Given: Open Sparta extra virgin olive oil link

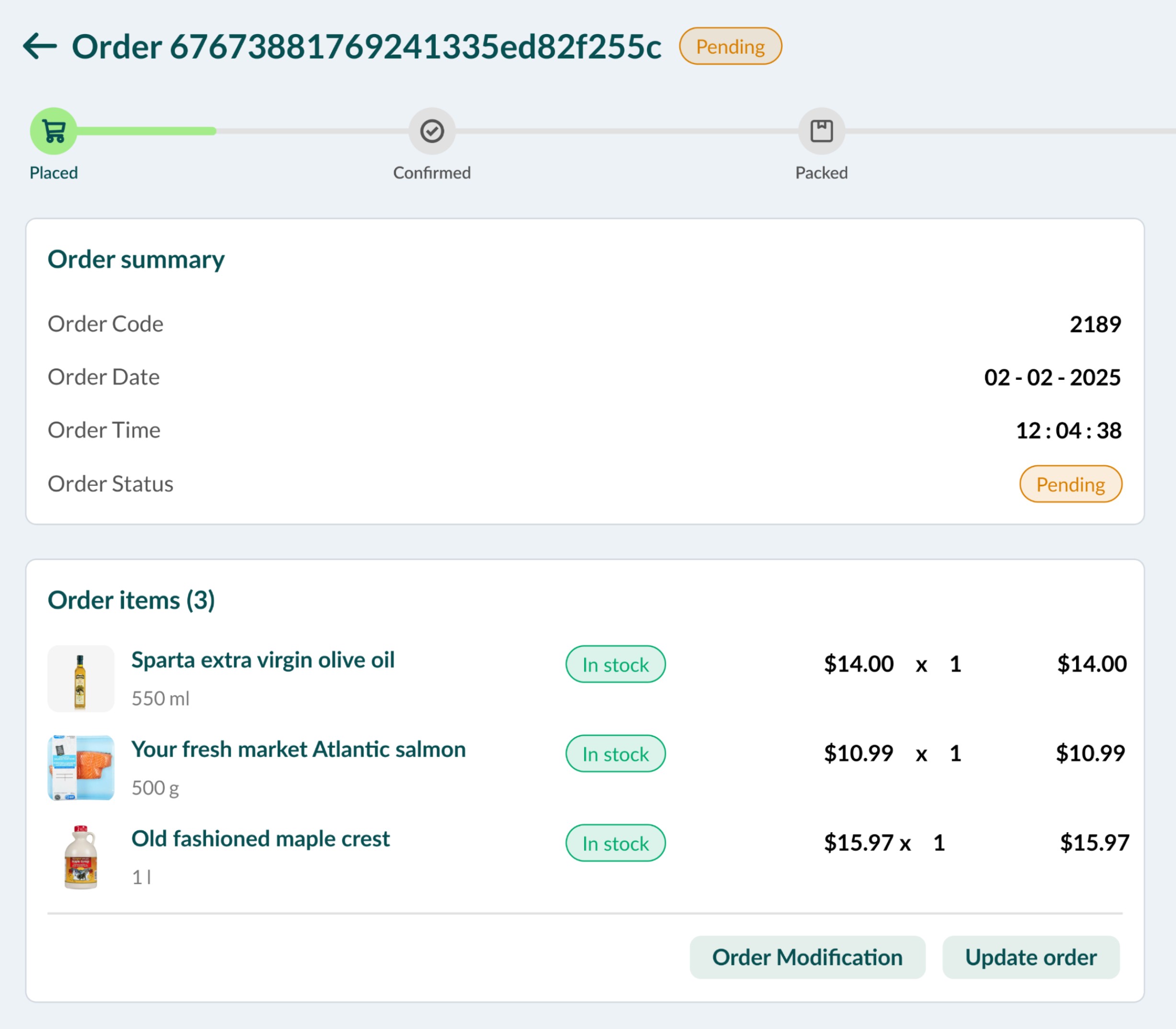Looking at the screenshot, I should click(263, 660).
